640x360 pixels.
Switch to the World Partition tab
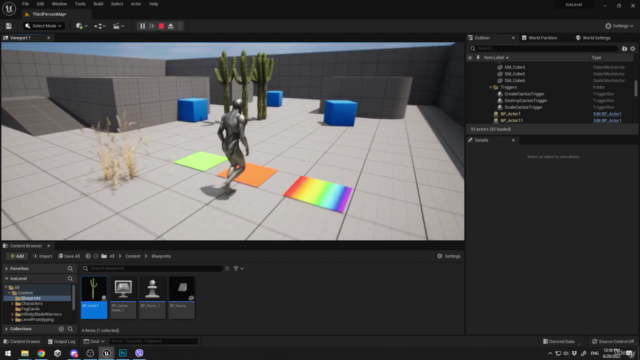pyautogui.click(x=539, y=38)
